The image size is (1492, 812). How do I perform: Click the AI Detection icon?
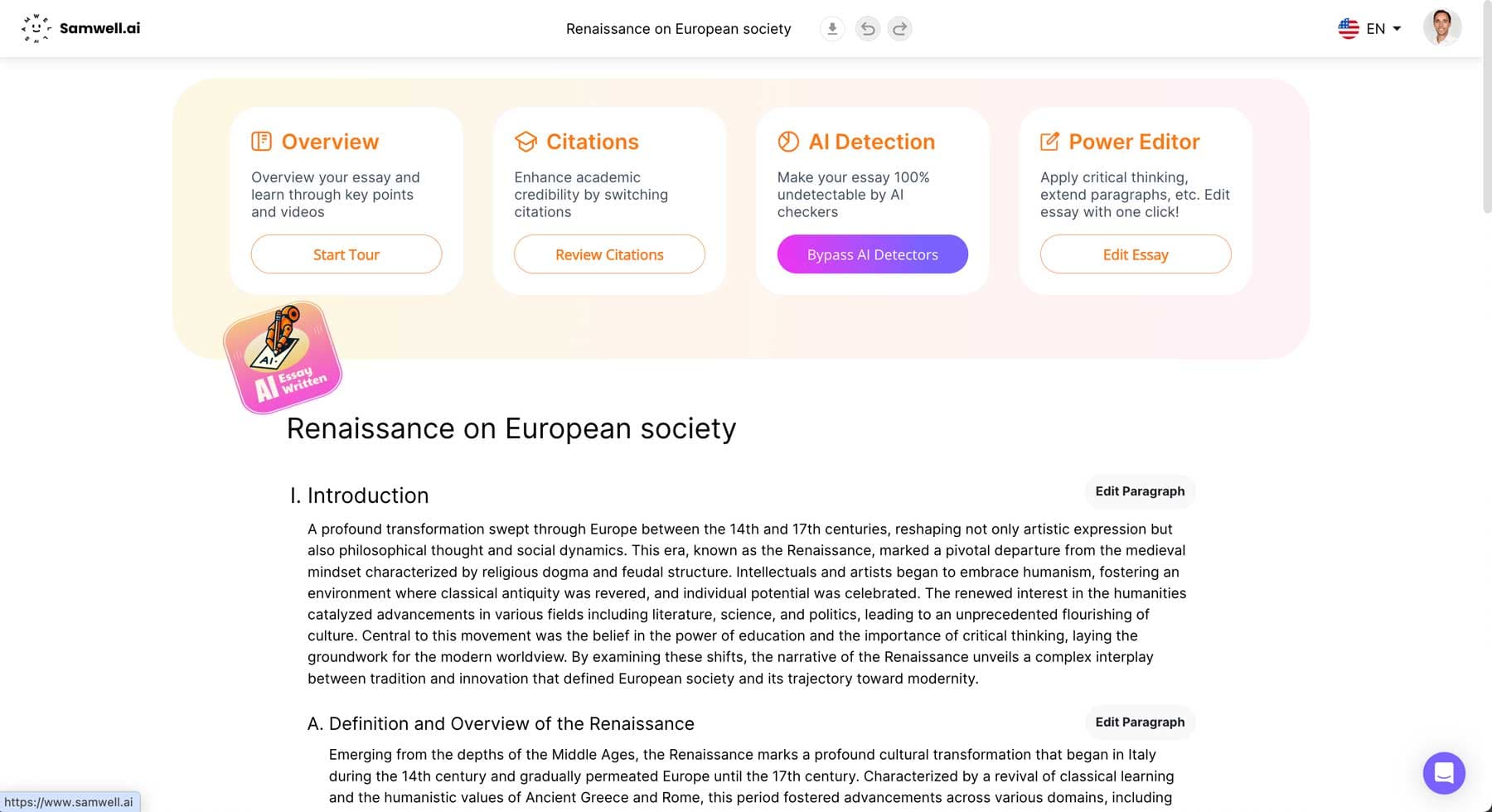coord(788,142)
